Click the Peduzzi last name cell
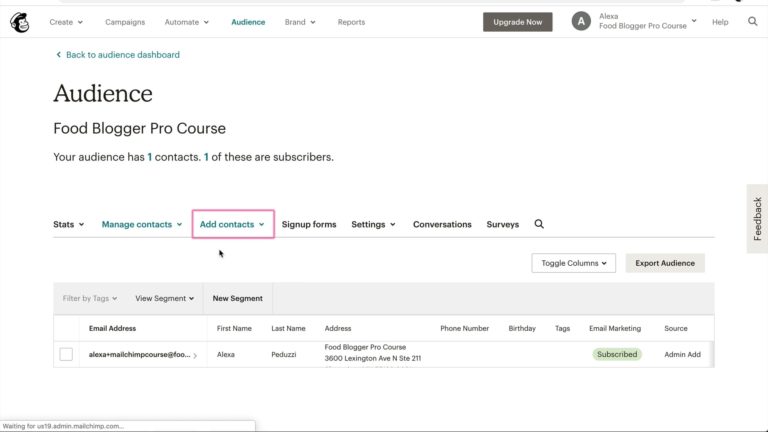 [x=284, y=354]
